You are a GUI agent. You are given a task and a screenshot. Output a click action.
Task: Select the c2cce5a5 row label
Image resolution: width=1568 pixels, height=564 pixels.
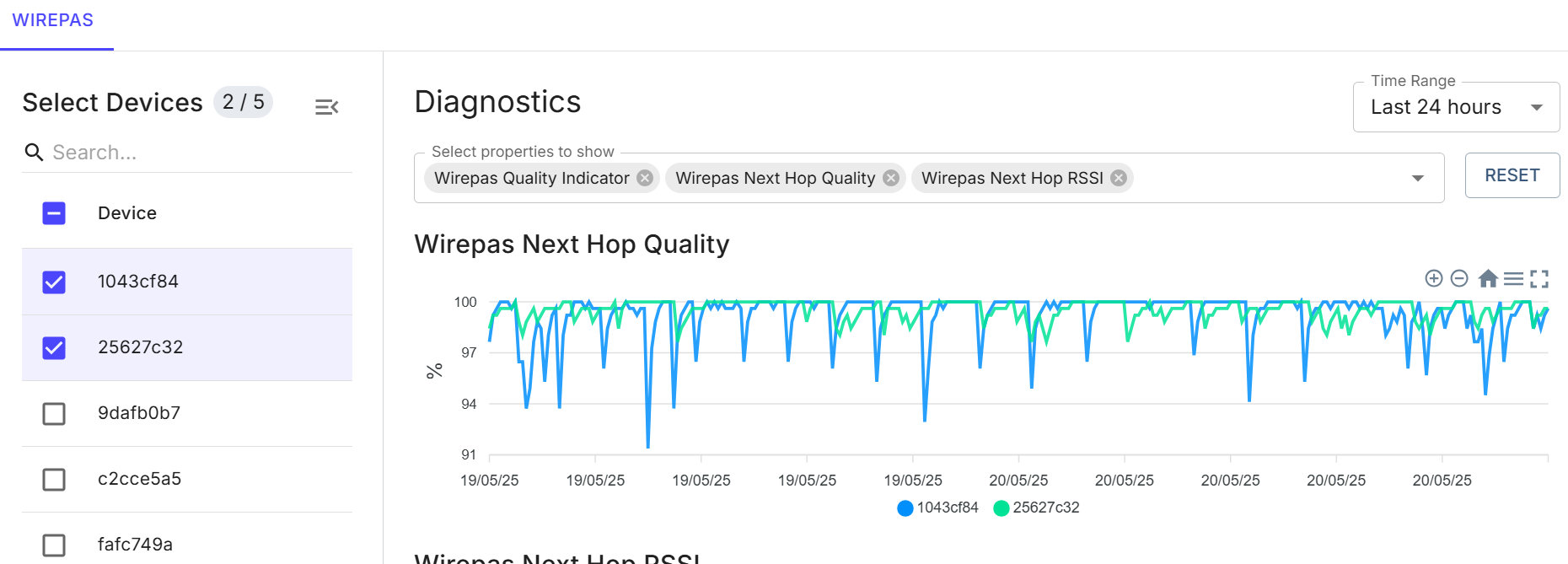(x=140, y=479)
